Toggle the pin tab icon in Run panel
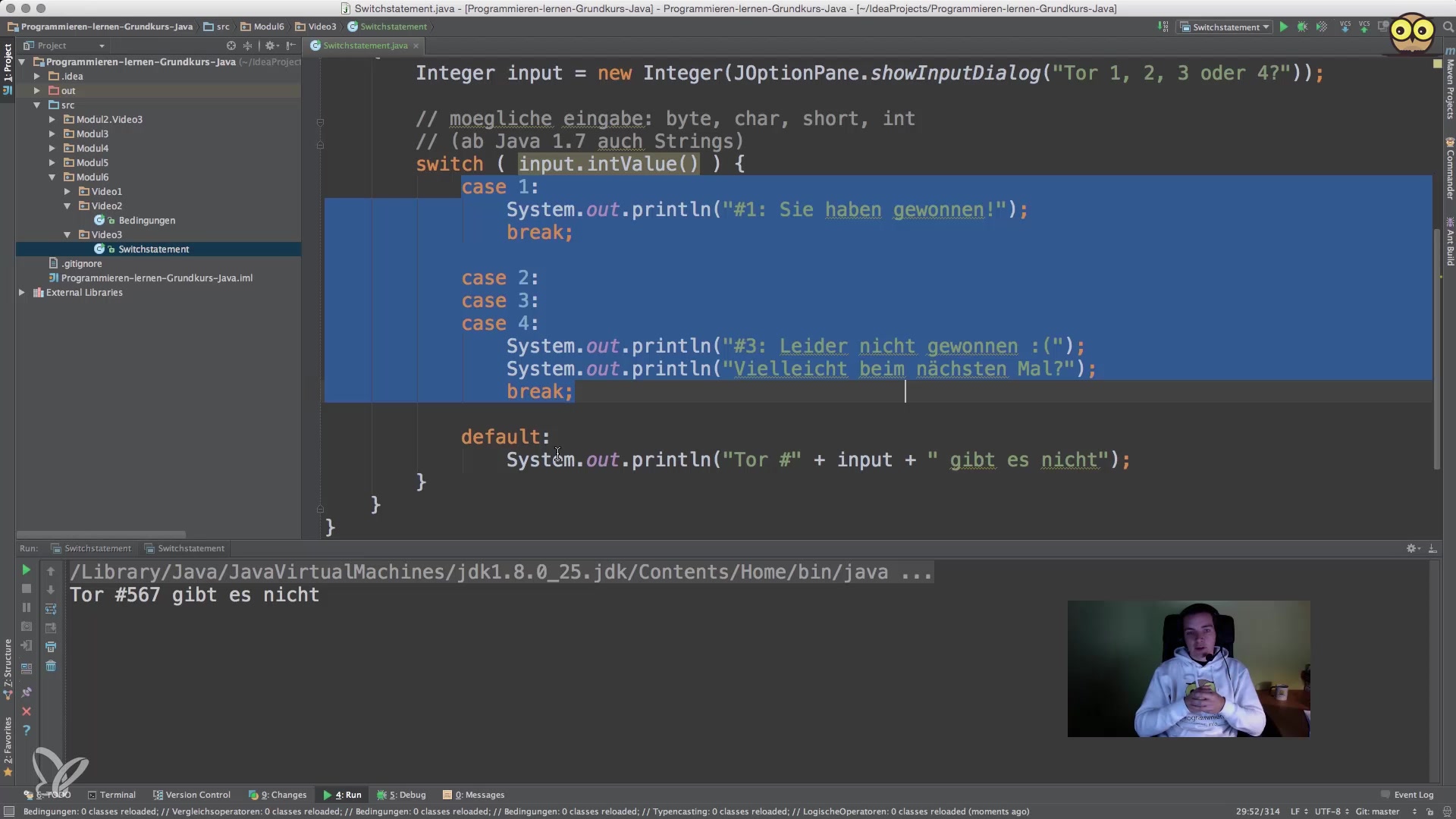 click(27, 692)
